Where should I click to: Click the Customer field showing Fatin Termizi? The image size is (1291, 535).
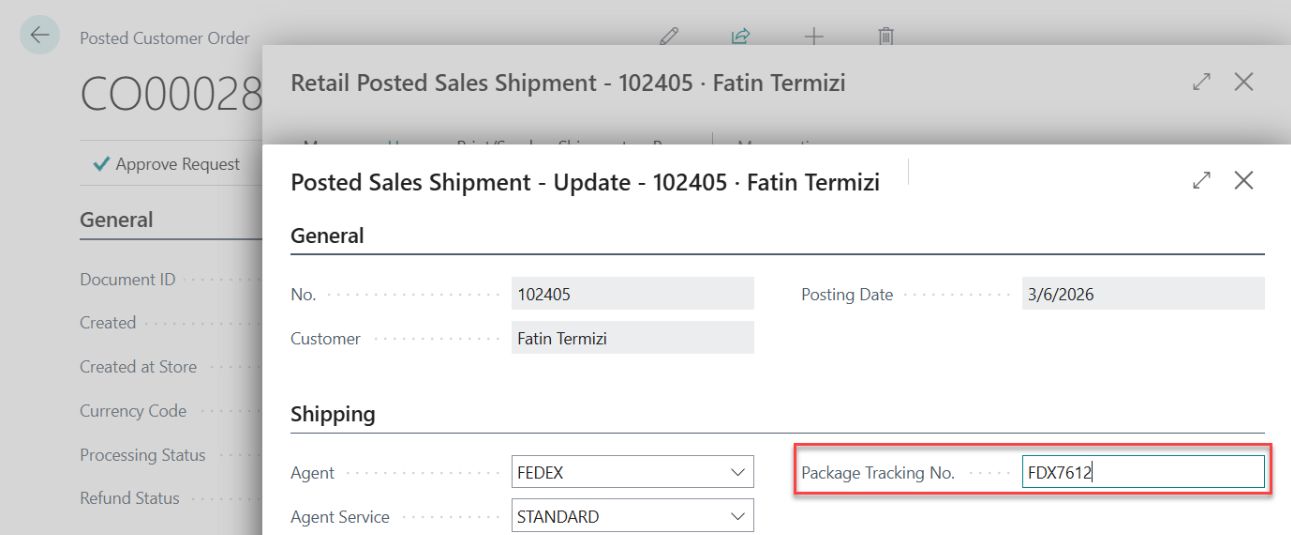click(632, 338)
